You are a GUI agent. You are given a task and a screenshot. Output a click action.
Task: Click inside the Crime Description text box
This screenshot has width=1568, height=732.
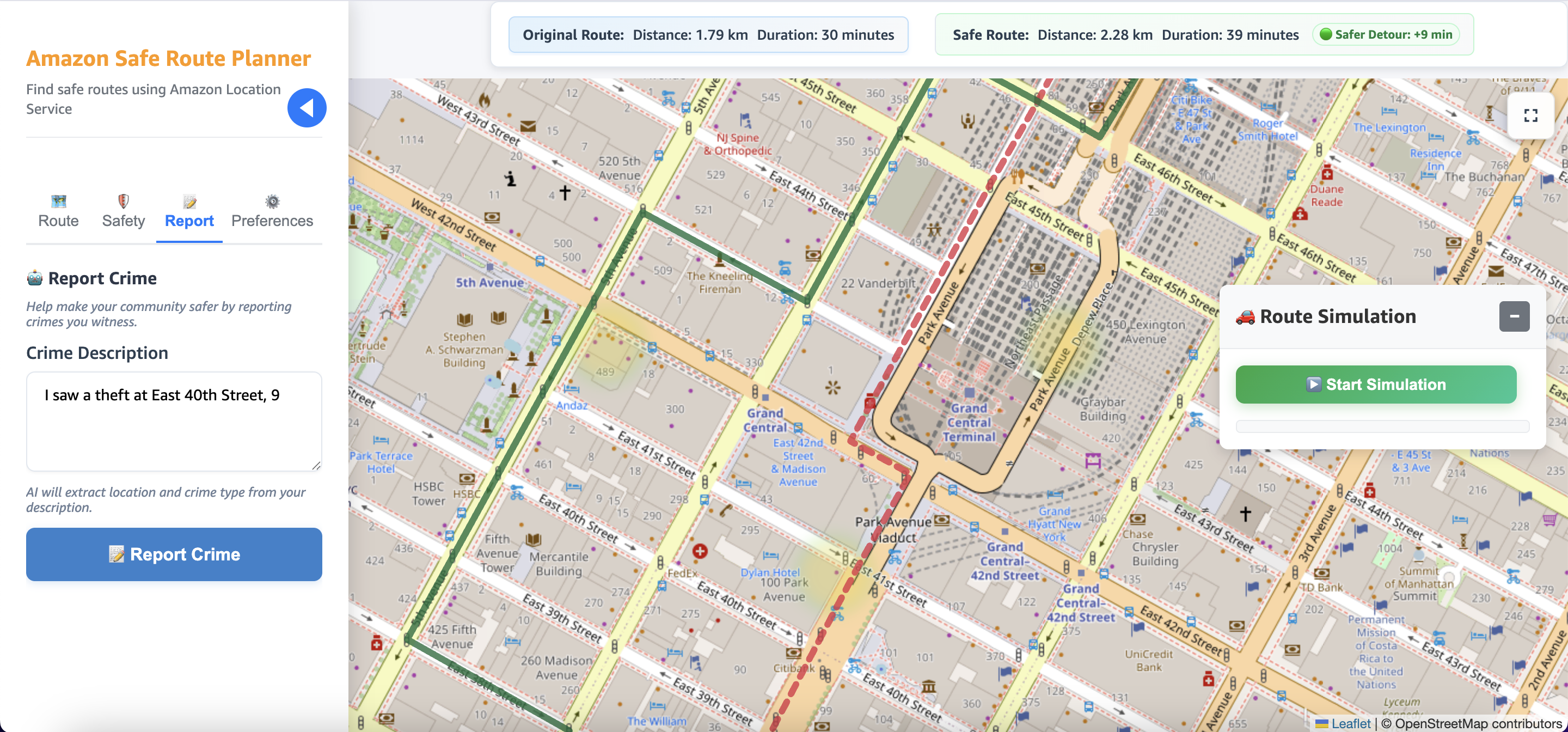tap(174, 422)
